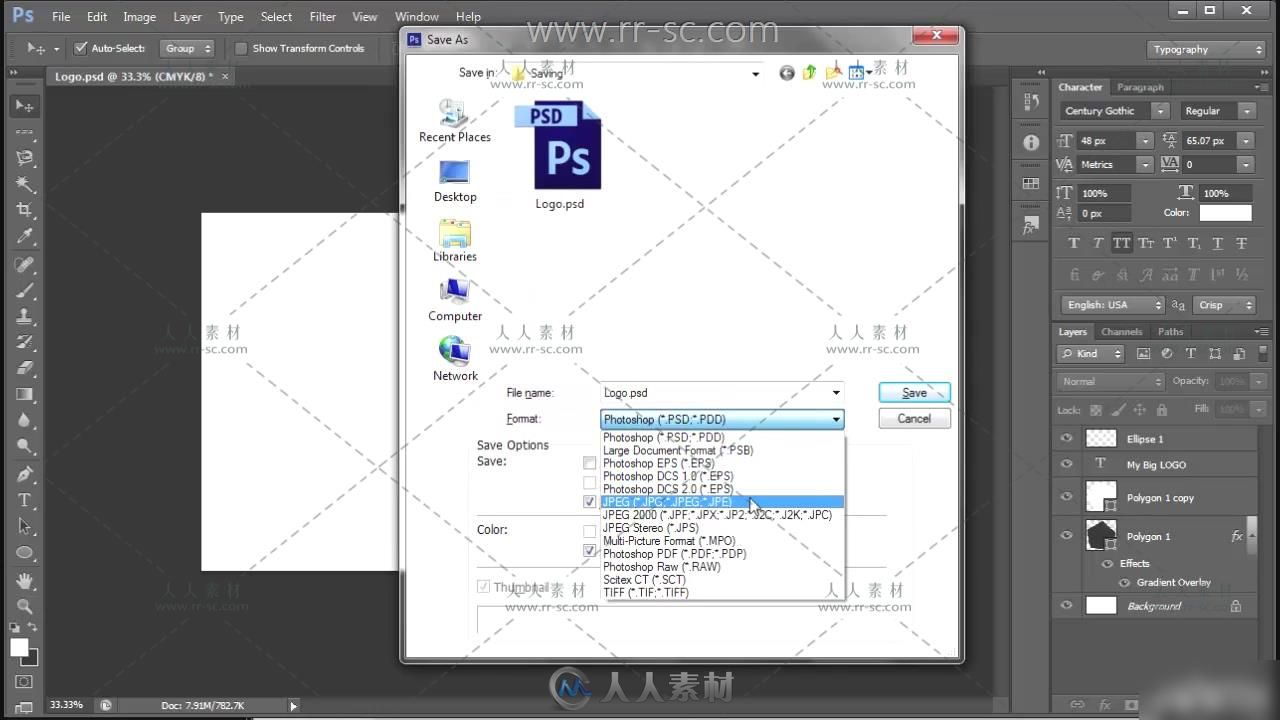Viewport: 1280px width, 720px height.
Task: Open Network location in Save As
Action: coord(455,360)
